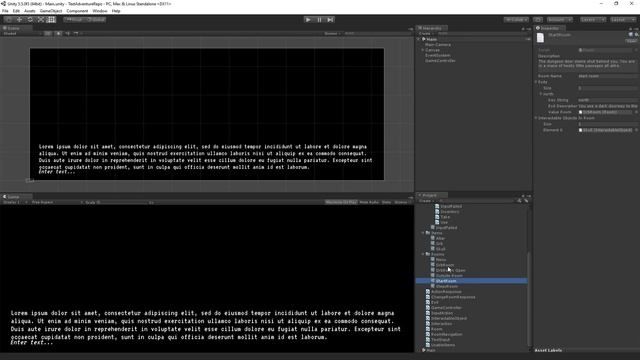This screenshot has height=360, width=640.
Task: Select EventSystem in Hierarchy
Action: pyautogui.click(x=438, y=55)
